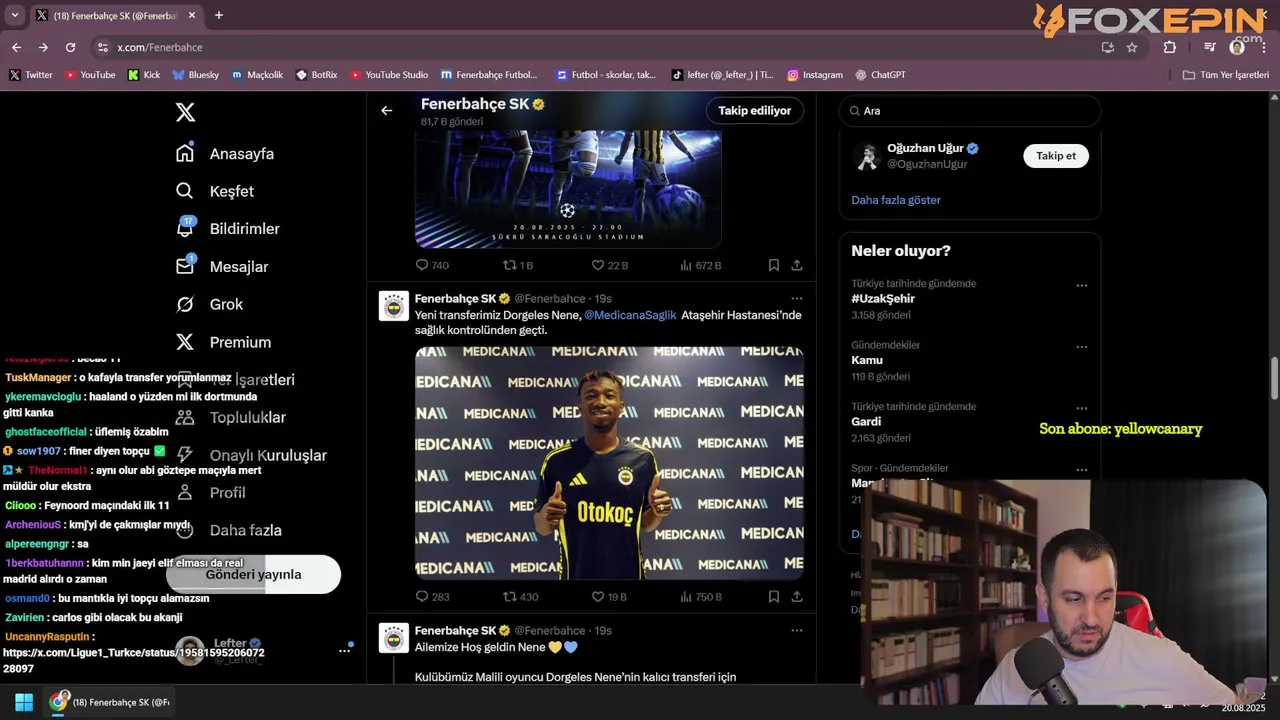This screenshot has height=720, width=1280.
Task: Go back with profile header arrow
Action: click(x=387, y=110)
